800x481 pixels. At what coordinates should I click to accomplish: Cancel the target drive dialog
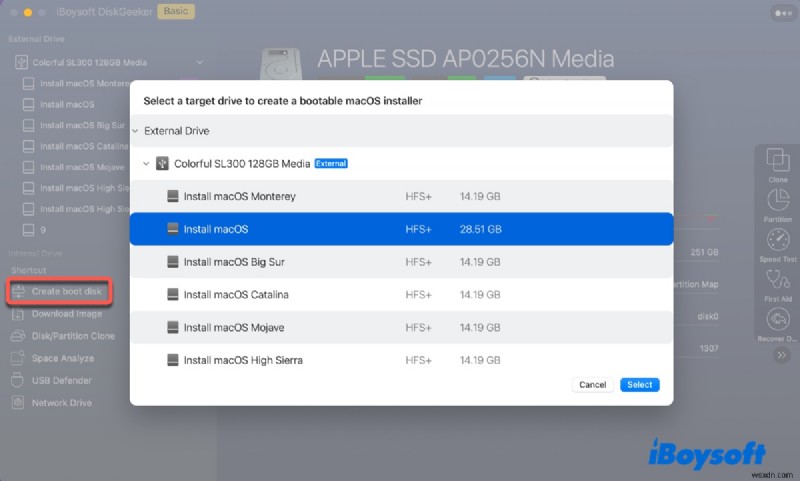click(x=592, y=385)
